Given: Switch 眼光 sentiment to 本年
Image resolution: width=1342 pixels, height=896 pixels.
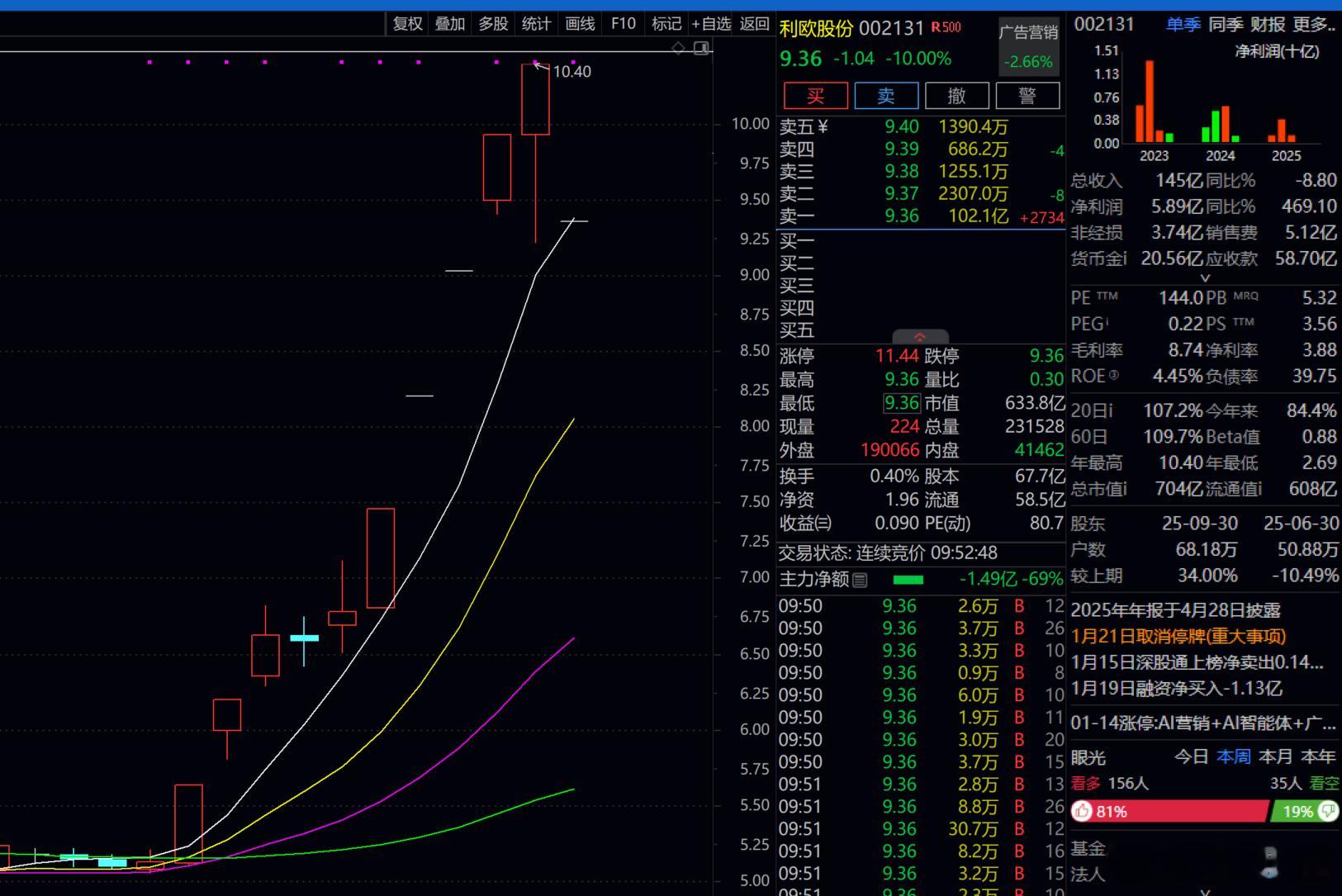Looking at the screenshot, I should click(x=1318, y=756).
